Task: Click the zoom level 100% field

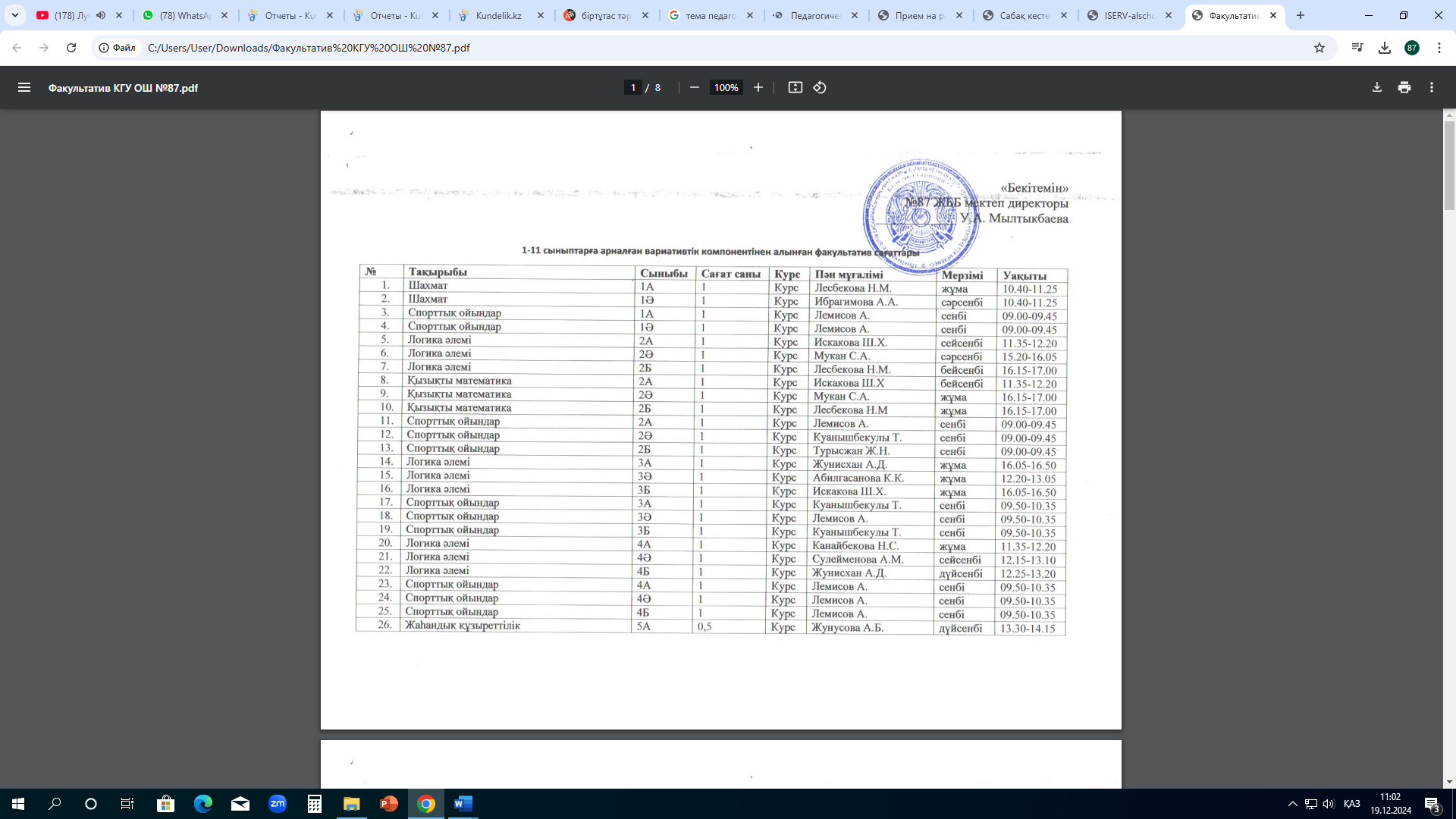Action: pyautogui.click(x=726, y=87)
